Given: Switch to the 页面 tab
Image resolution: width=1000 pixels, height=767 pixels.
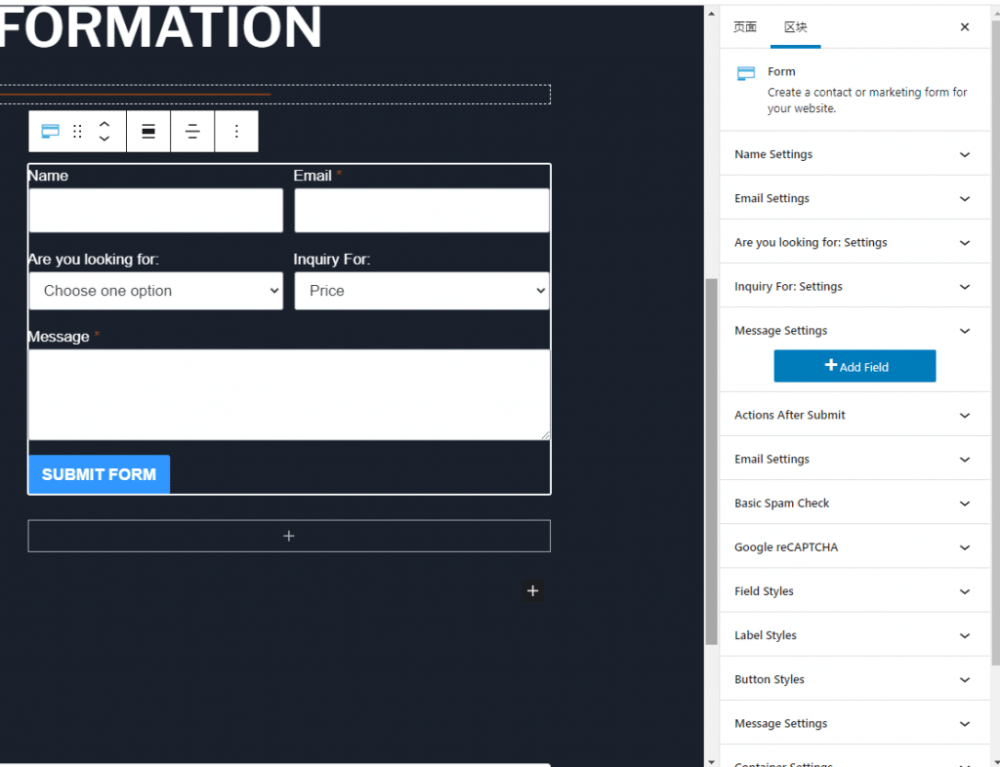Looking at the screenshot, I should 745,28.
